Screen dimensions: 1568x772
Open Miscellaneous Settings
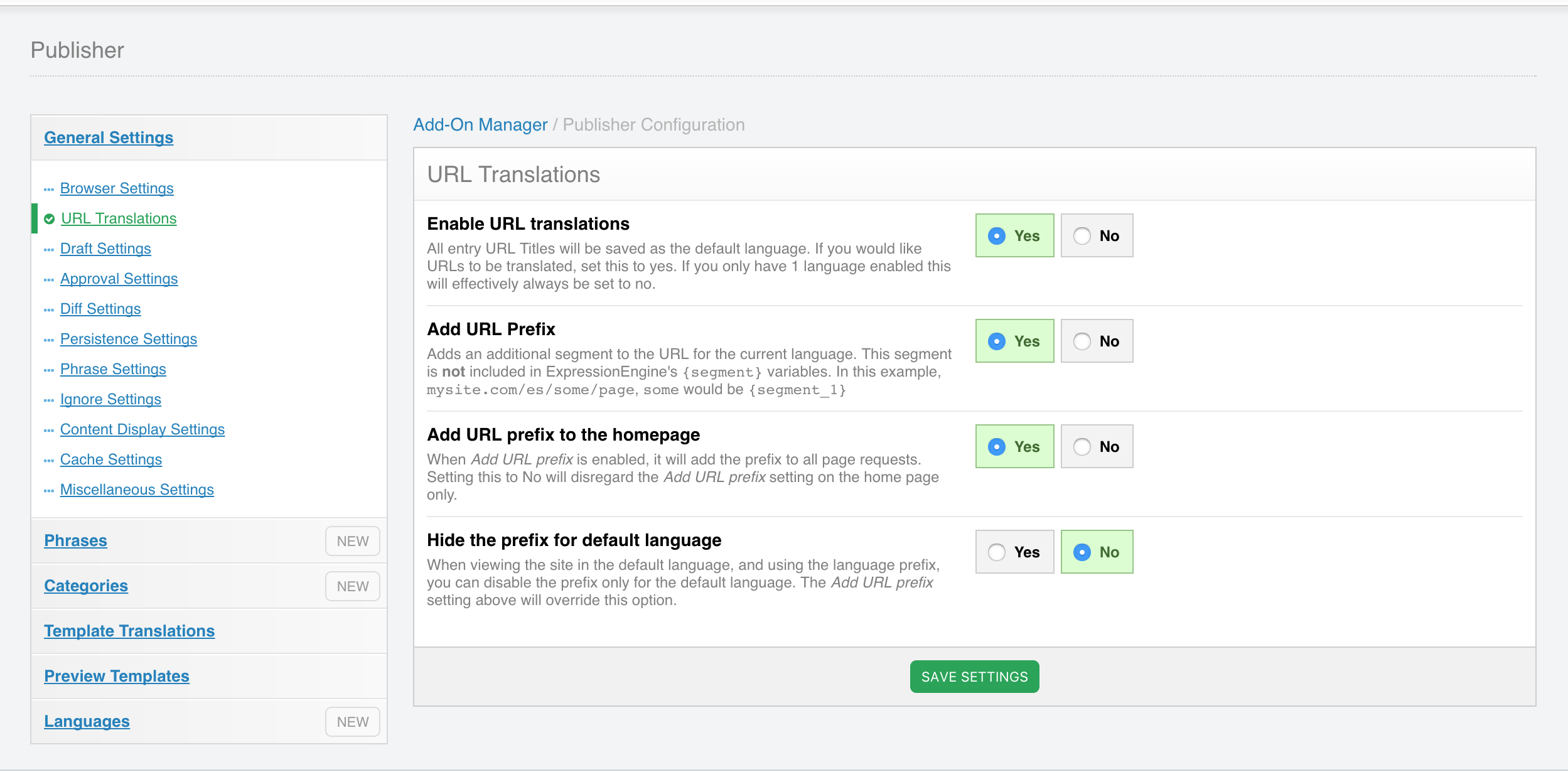pyautogui.click(x=137, y=490)
